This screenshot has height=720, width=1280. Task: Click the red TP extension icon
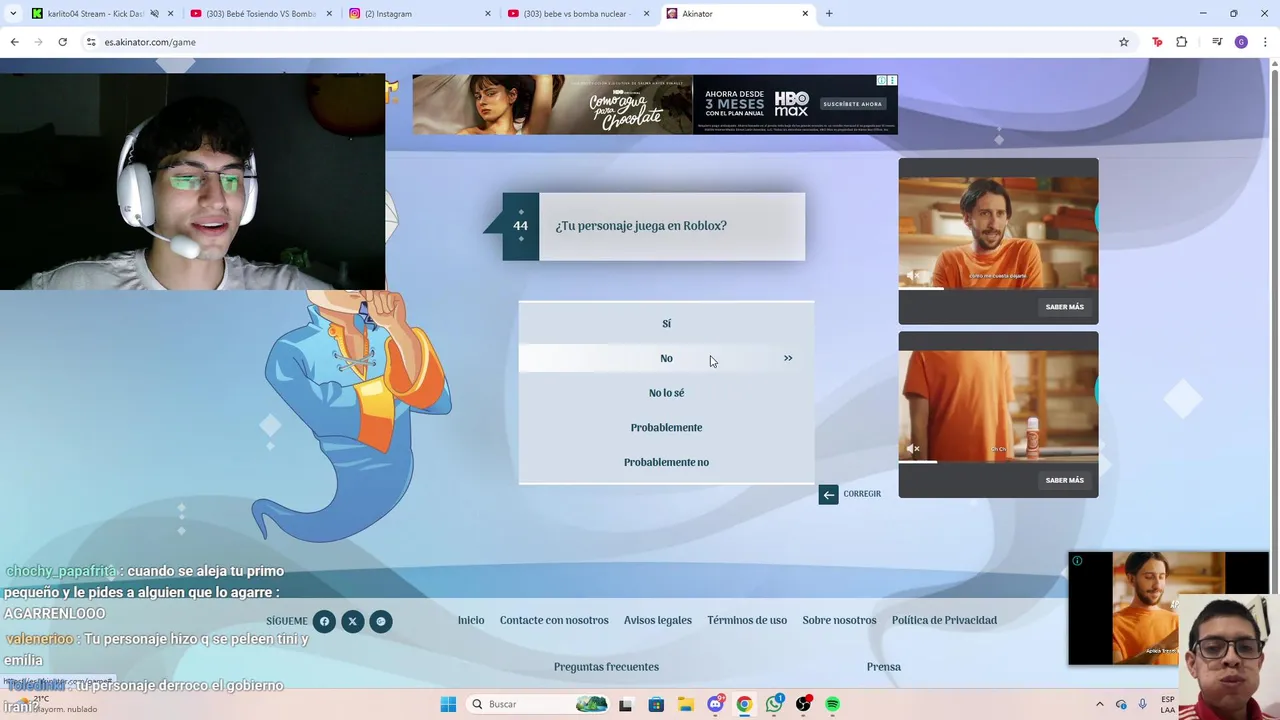(1157, 42)
